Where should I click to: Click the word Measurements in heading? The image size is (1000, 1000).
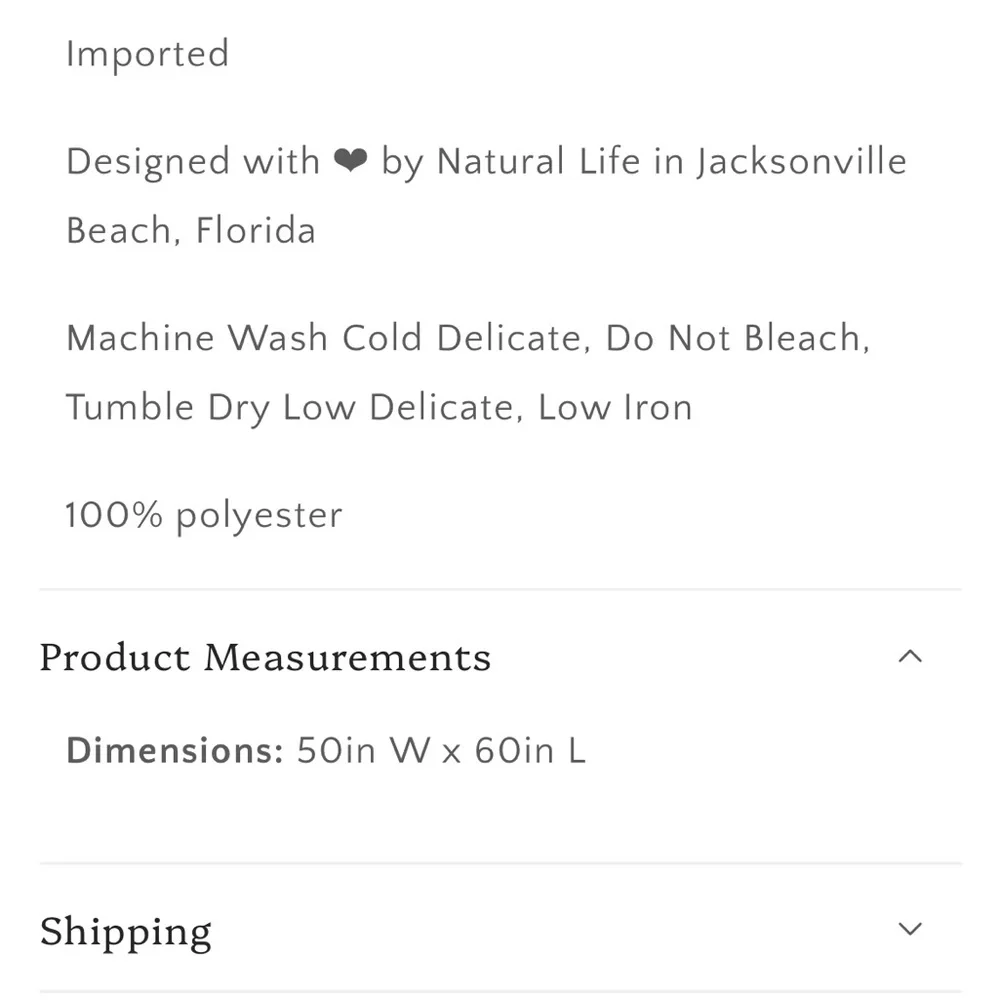coord(348,657)
